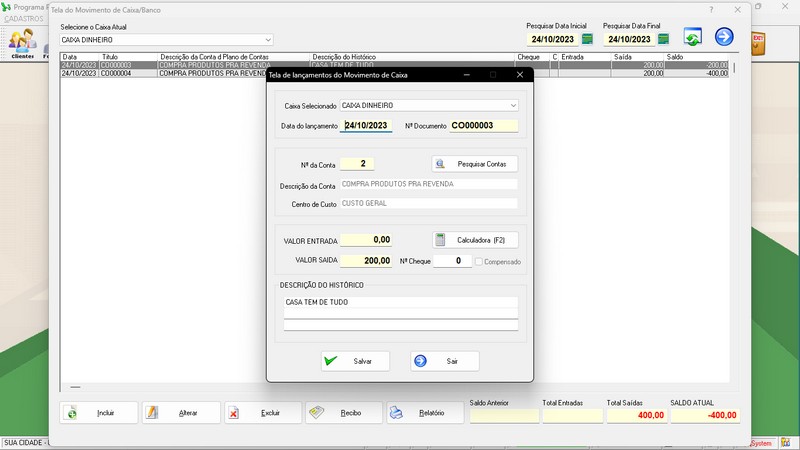
Task: Click the Alterar edit entry button
Action: (x=181, y=413)
